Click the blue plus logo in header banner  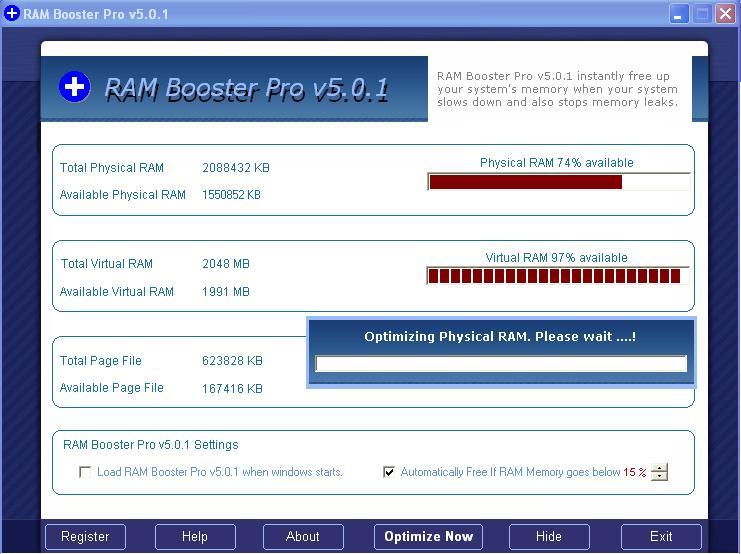(75, 87)
